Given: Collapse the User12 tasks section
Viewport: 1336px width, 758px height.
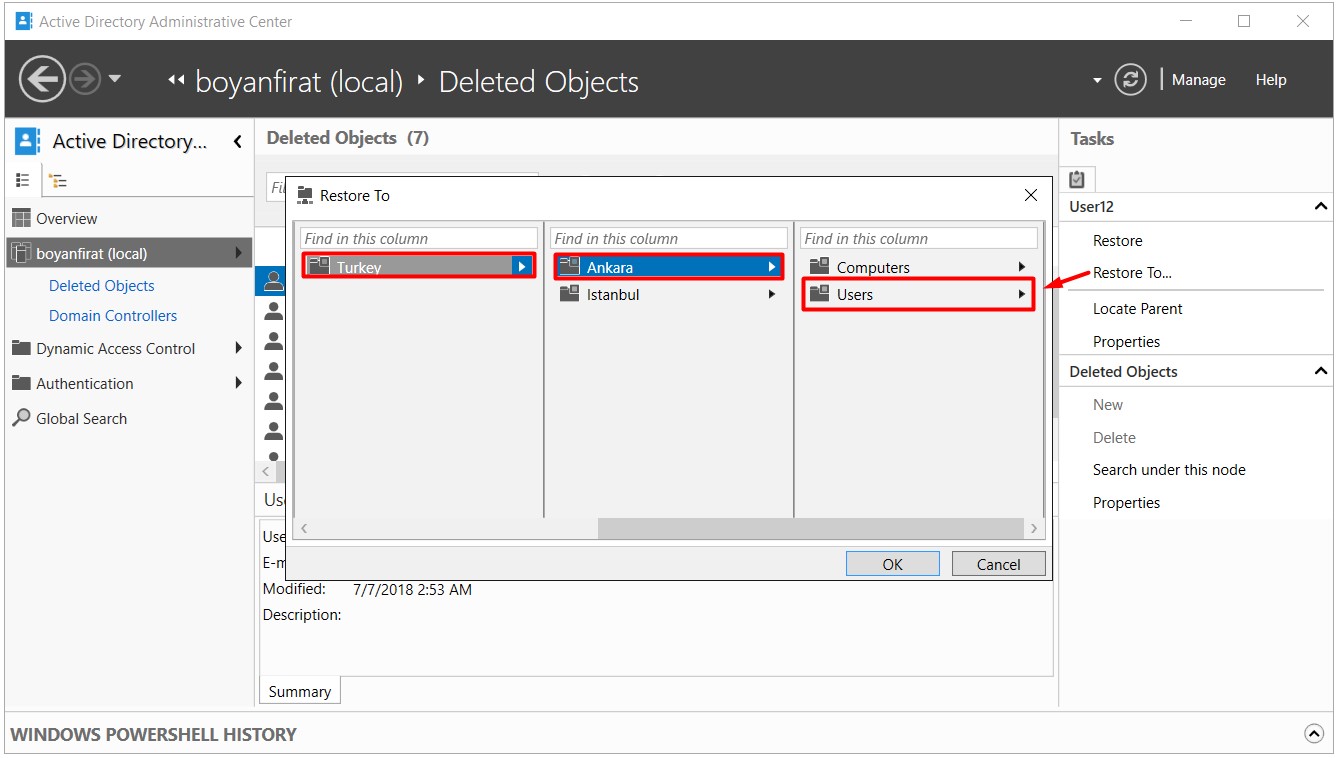Looking at the screenshot, I should 1320,207.
